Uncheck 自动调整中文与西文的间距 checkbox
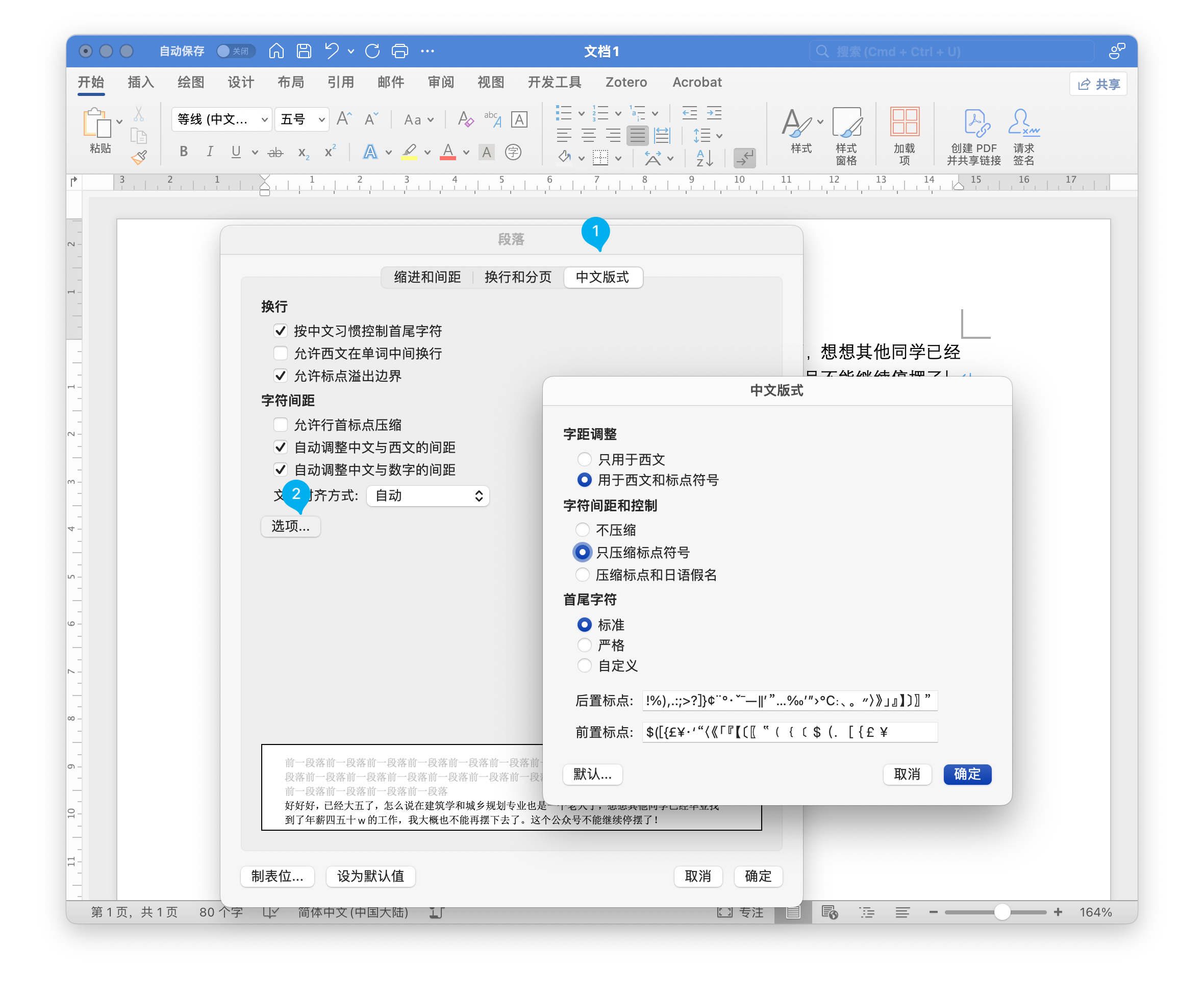Viewport: 1204px width, 993px height. click(280, 448)
